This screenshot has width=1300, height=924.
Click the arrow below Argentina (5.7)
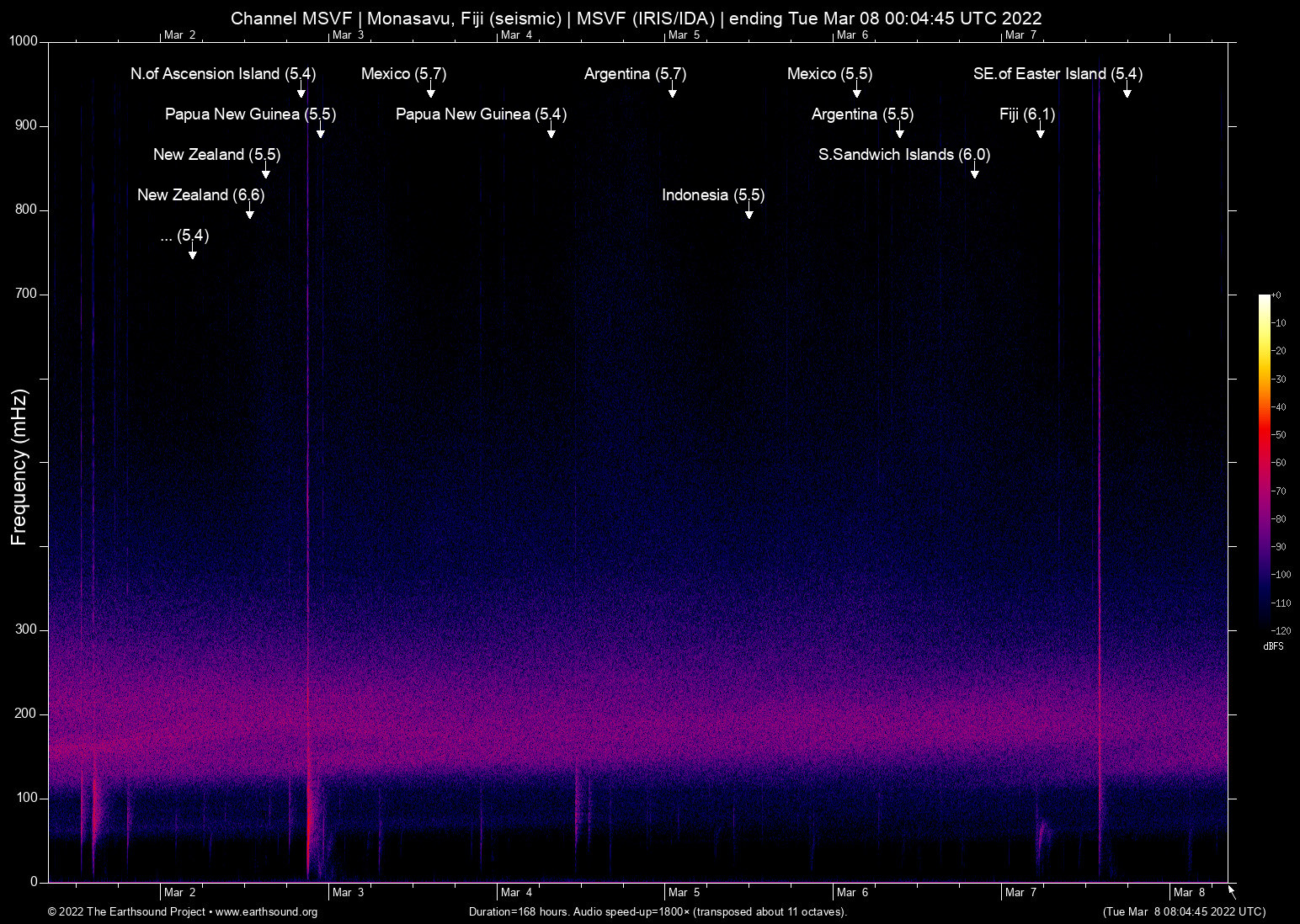[x=672, y=91]
